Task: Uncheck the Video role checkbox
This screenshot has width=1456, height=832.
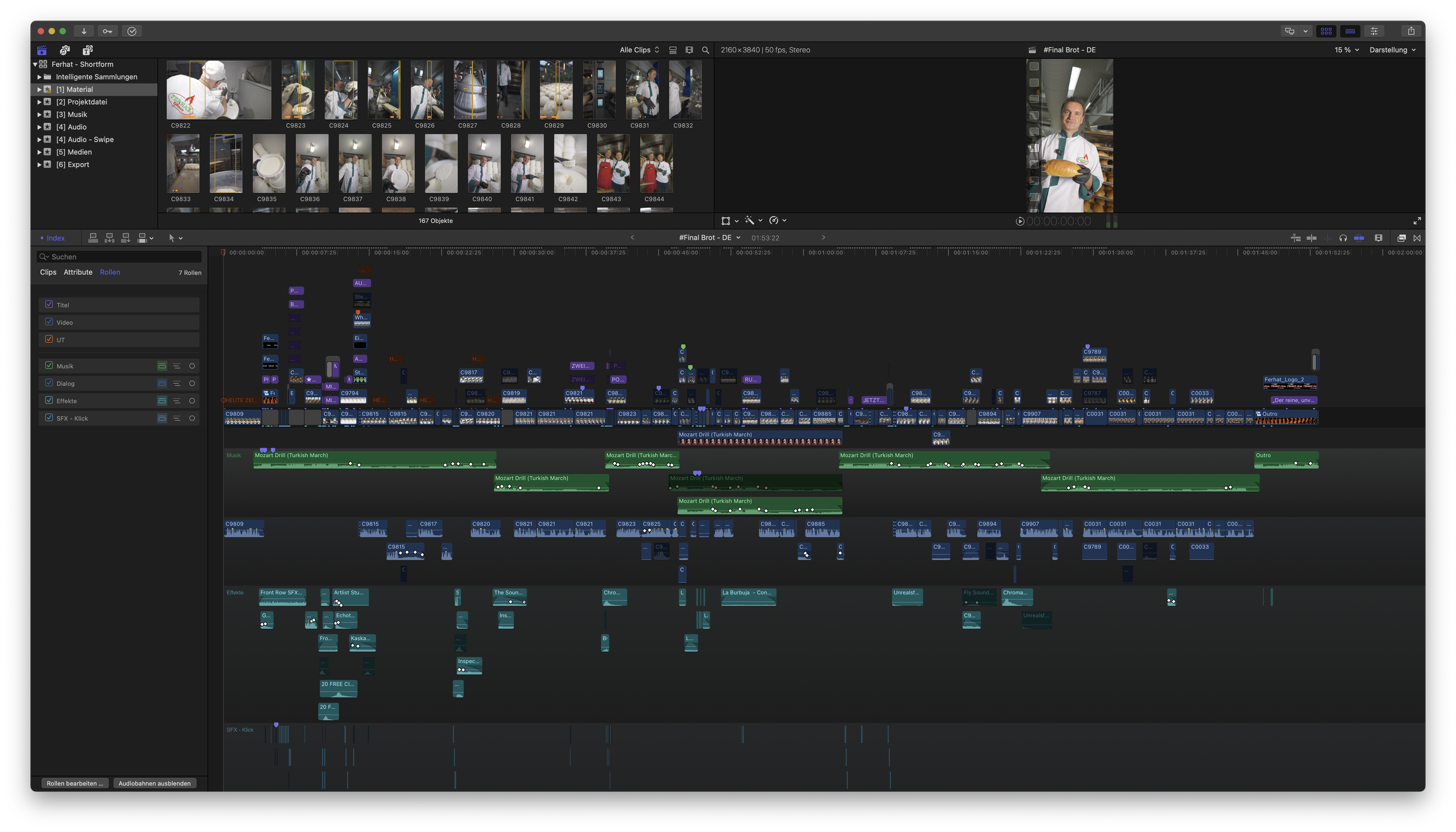Action: point(49,322)
